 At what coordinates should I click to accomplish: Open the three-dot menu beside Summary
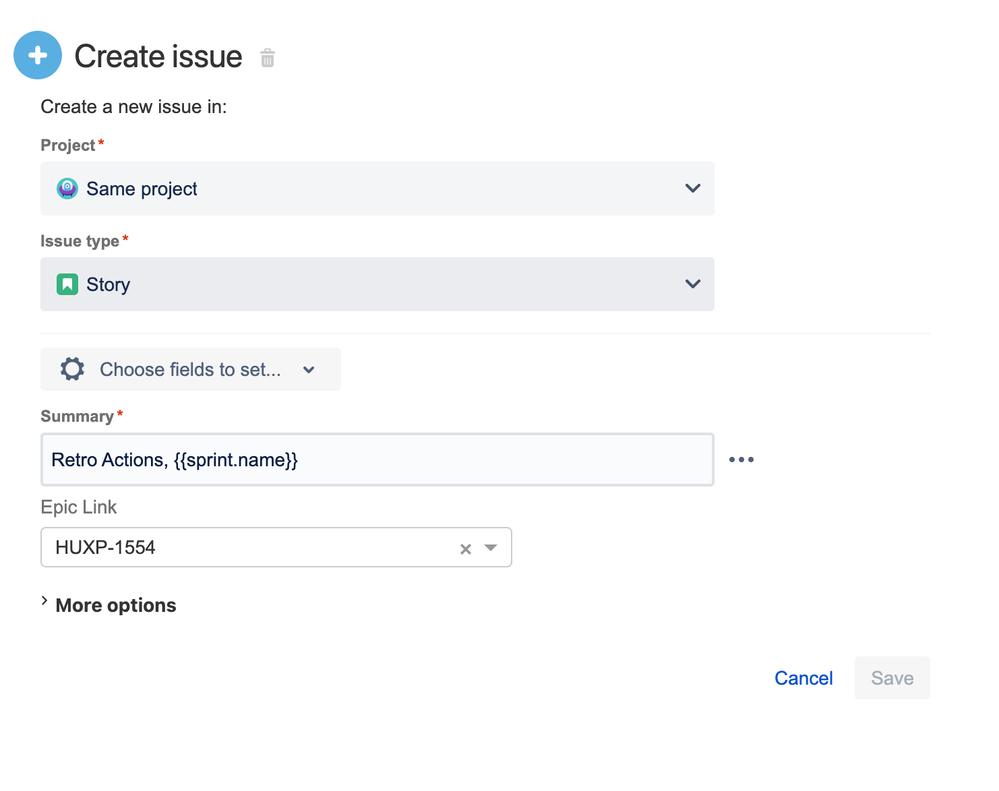pyautogui.click(x=741, y=460)
